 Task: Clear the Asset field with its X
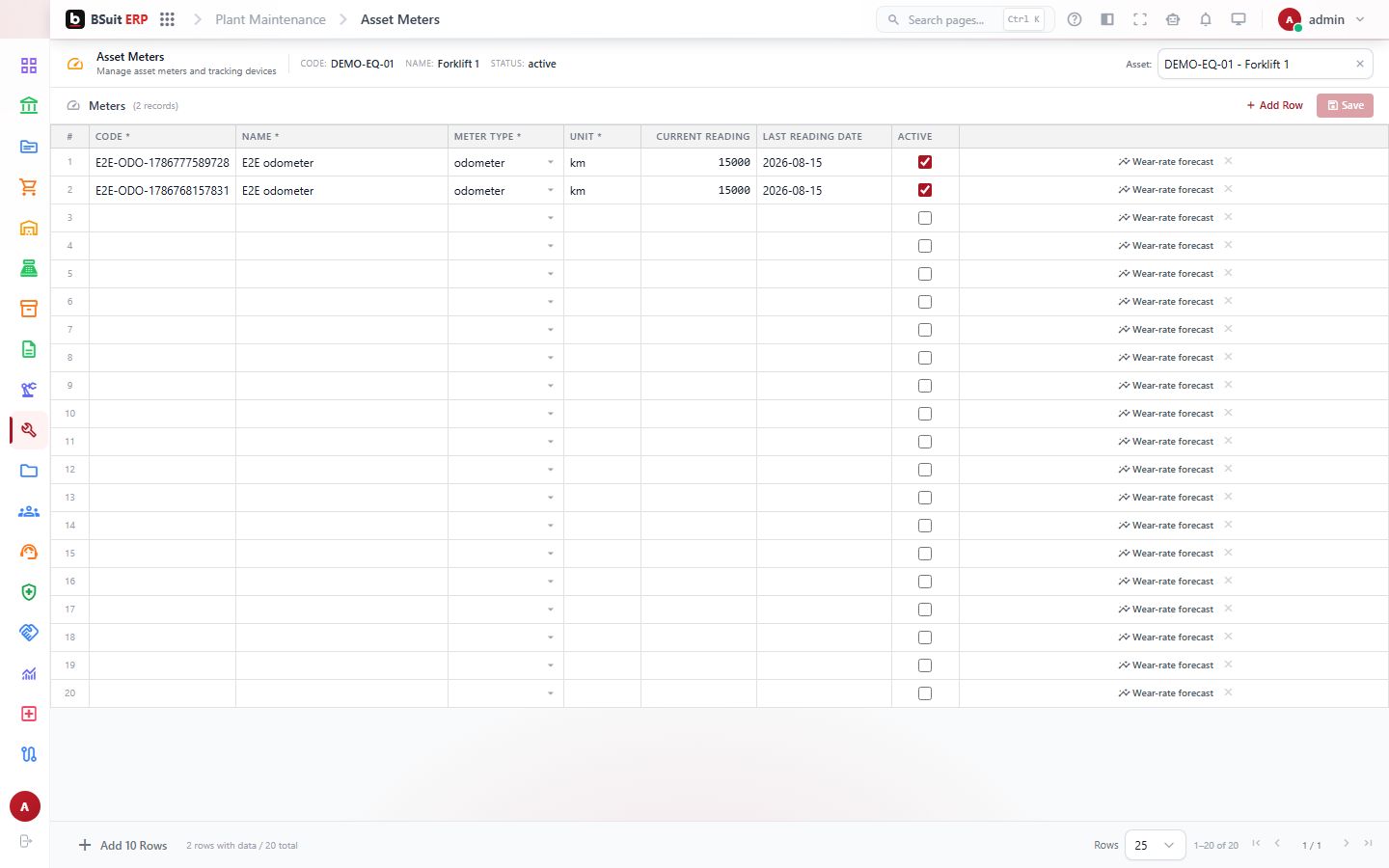(x=1360, y=64)
